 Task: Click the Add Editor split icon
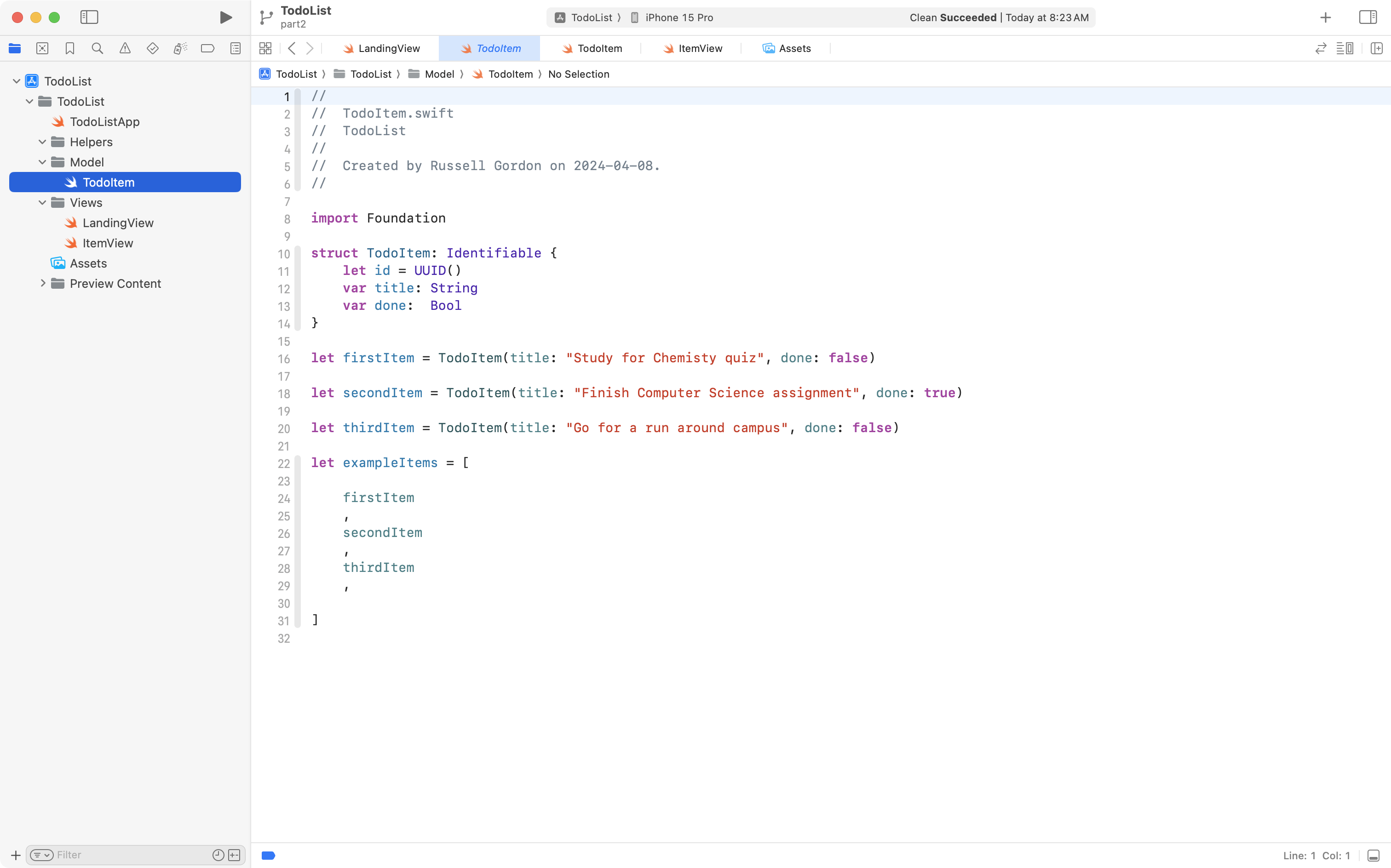coord(1377,48)
